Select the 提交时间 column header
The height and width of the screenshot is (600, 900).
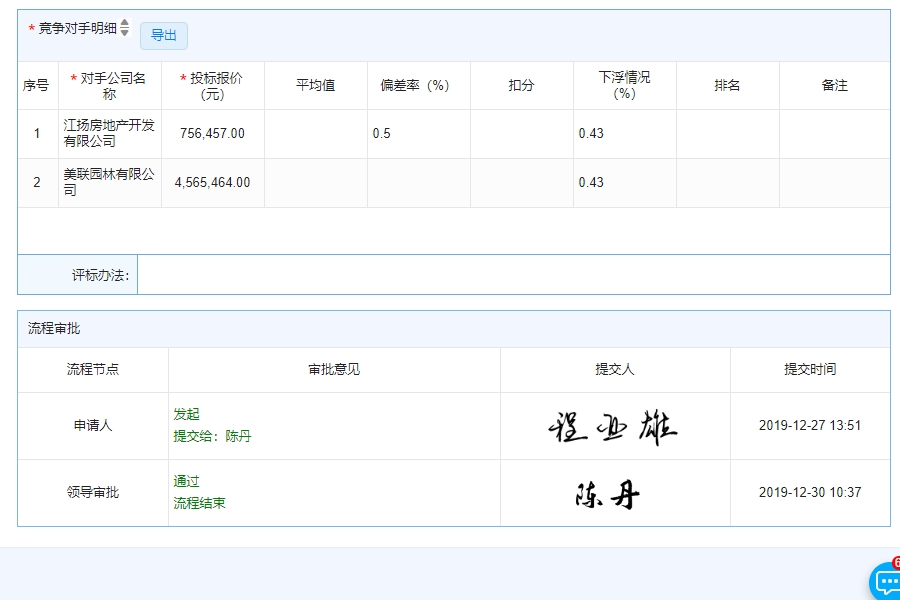[810, 369]
